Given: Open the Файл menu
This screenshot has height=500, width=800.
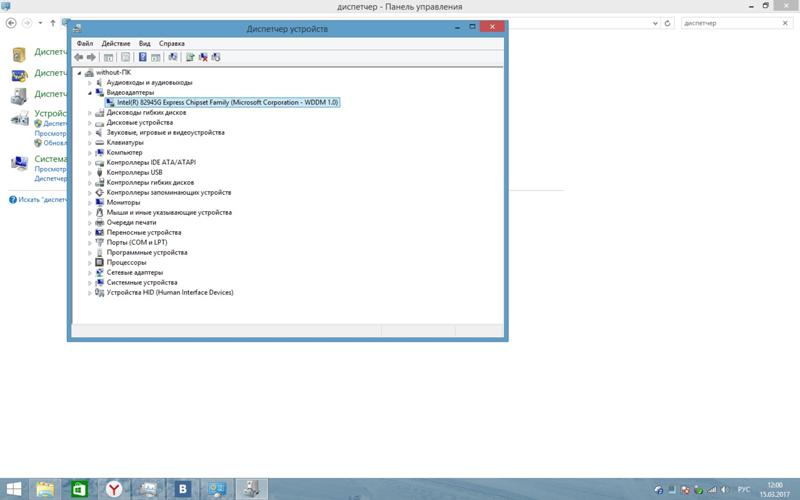Looking at the screenshot, I should [x=85, y=43].
